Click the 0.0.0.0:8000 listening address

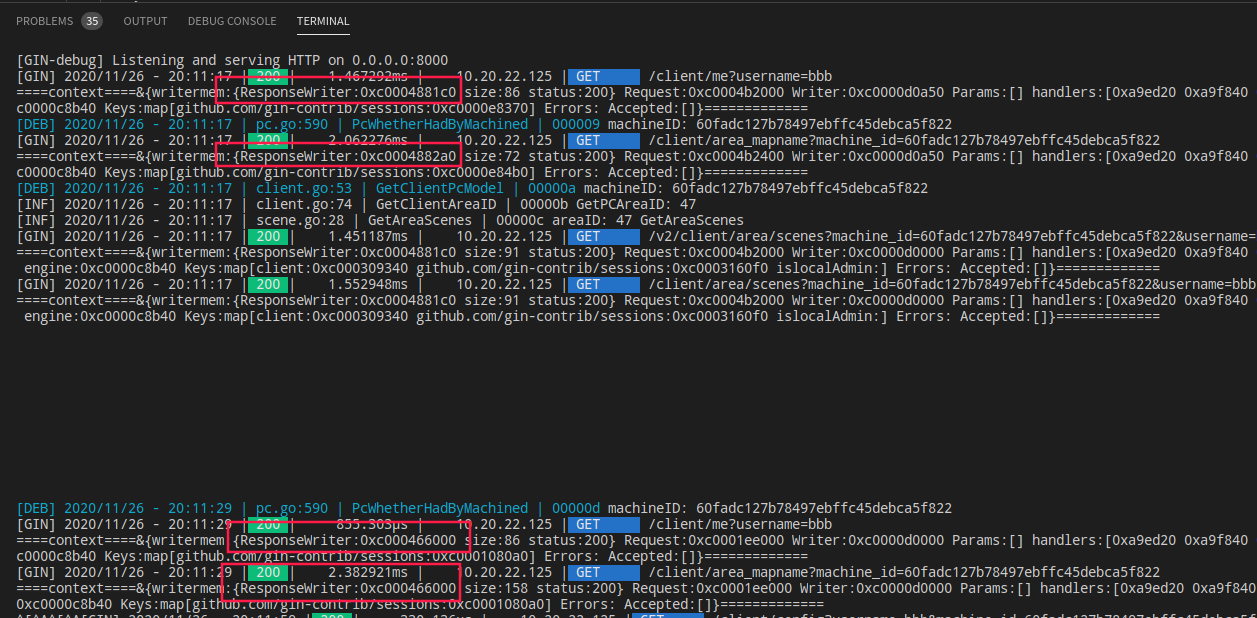[400, 60]
